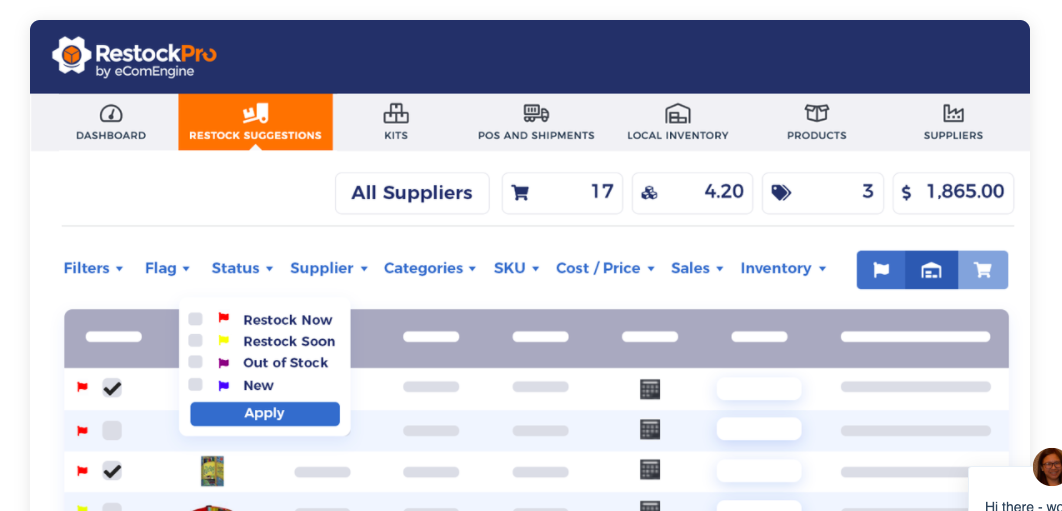Expand the Cost / Price dropdown
This screenshot has width=1062, height=511.
click(x=606, y=268)
